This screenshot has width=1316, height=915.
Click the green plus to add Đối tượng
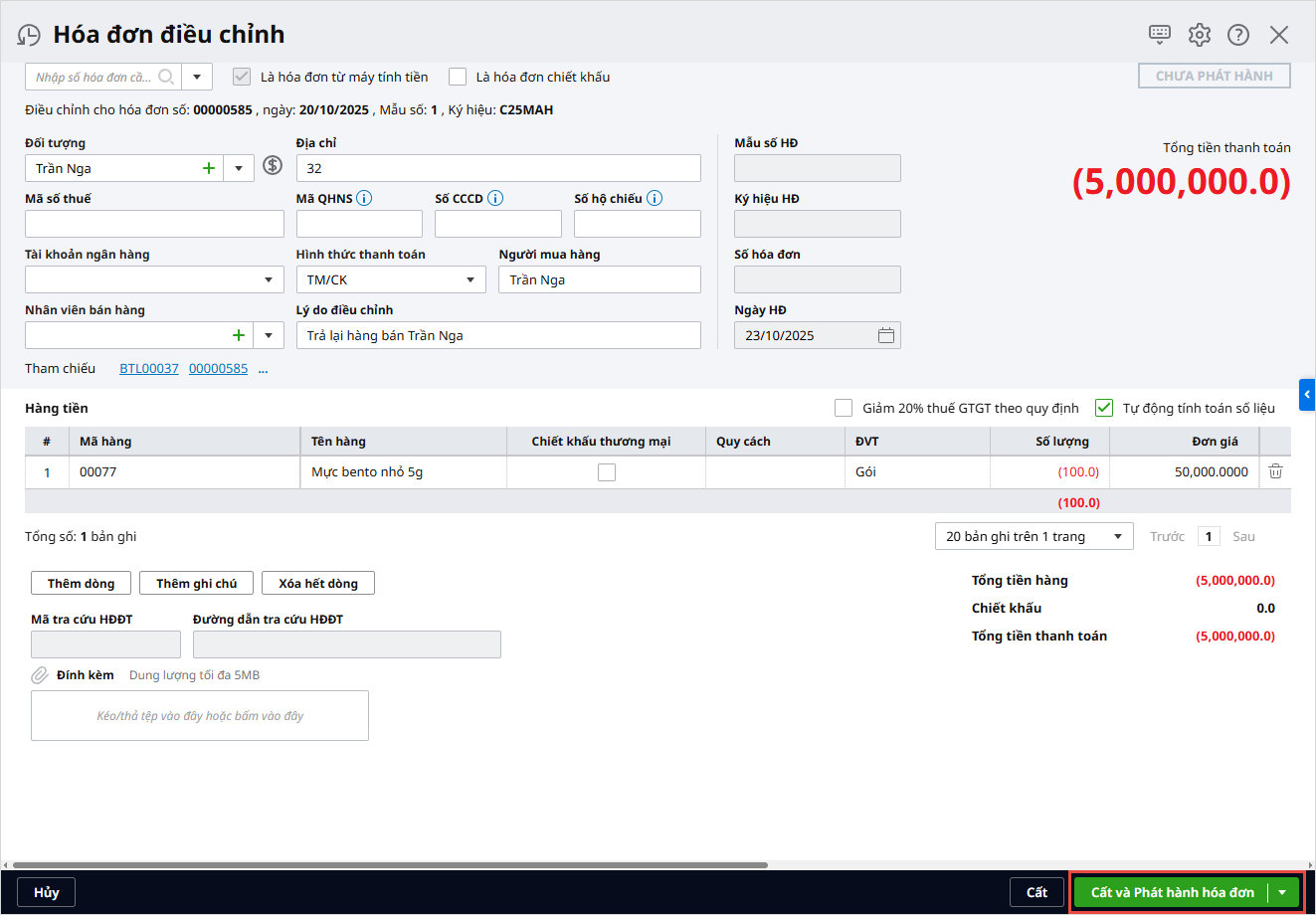tap(209, 168)
